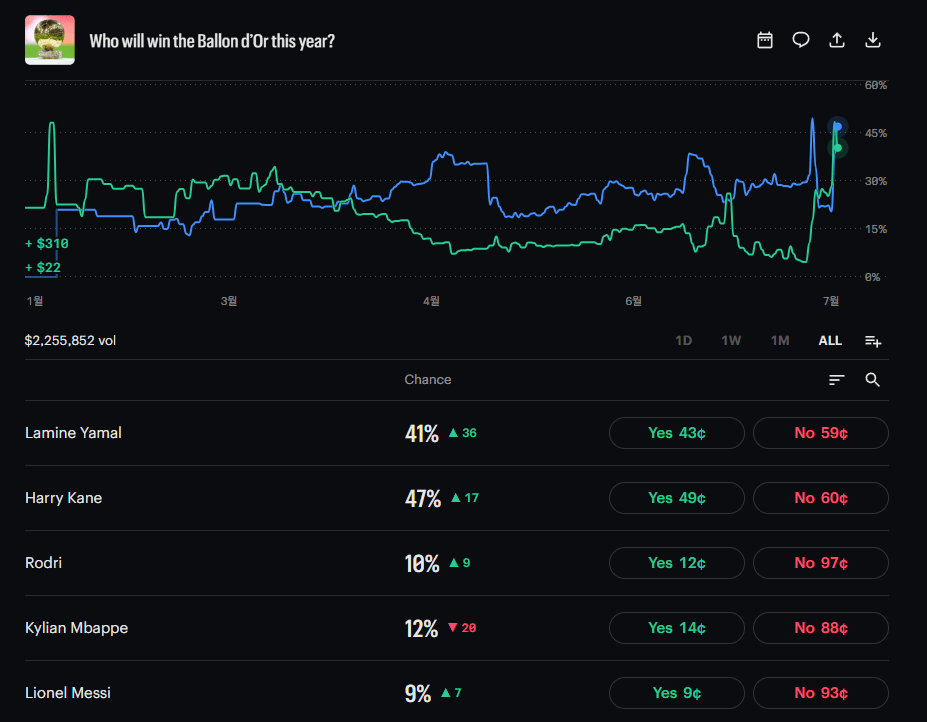927x722 pixels.
Task: Click the download icon in header
Action: 873,40
